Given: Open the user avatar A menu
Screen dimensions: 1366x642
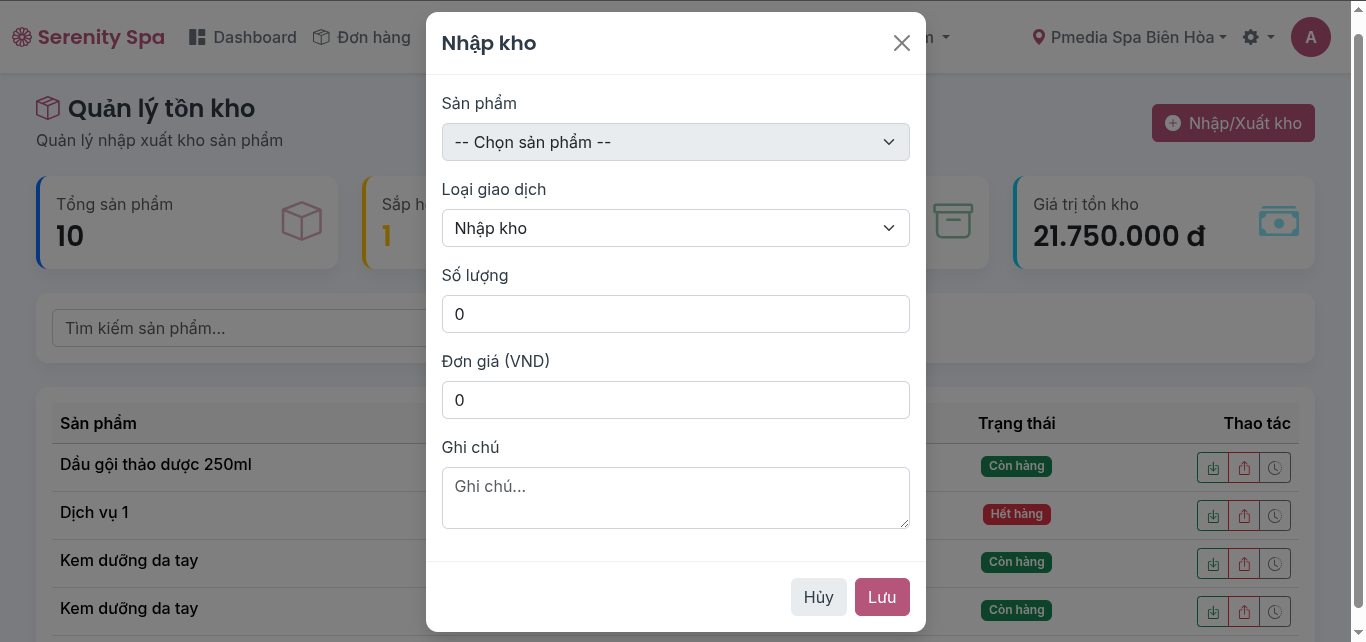Looking at the screenshot, I should (1310, 37).
